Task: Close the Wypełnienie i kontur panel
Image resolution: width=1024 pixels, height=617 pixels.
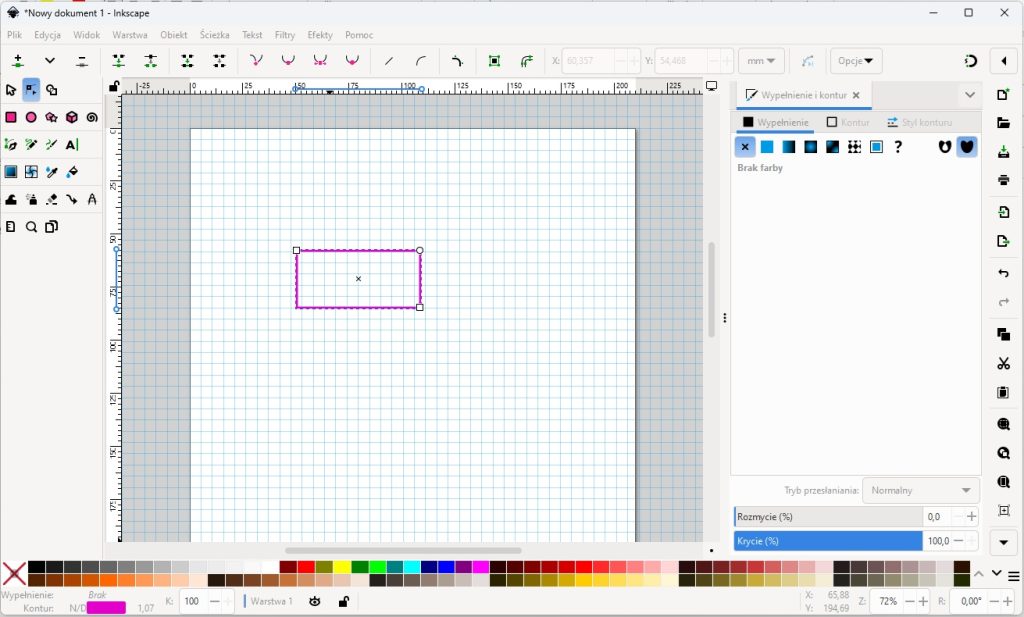Action: point(856,95)
